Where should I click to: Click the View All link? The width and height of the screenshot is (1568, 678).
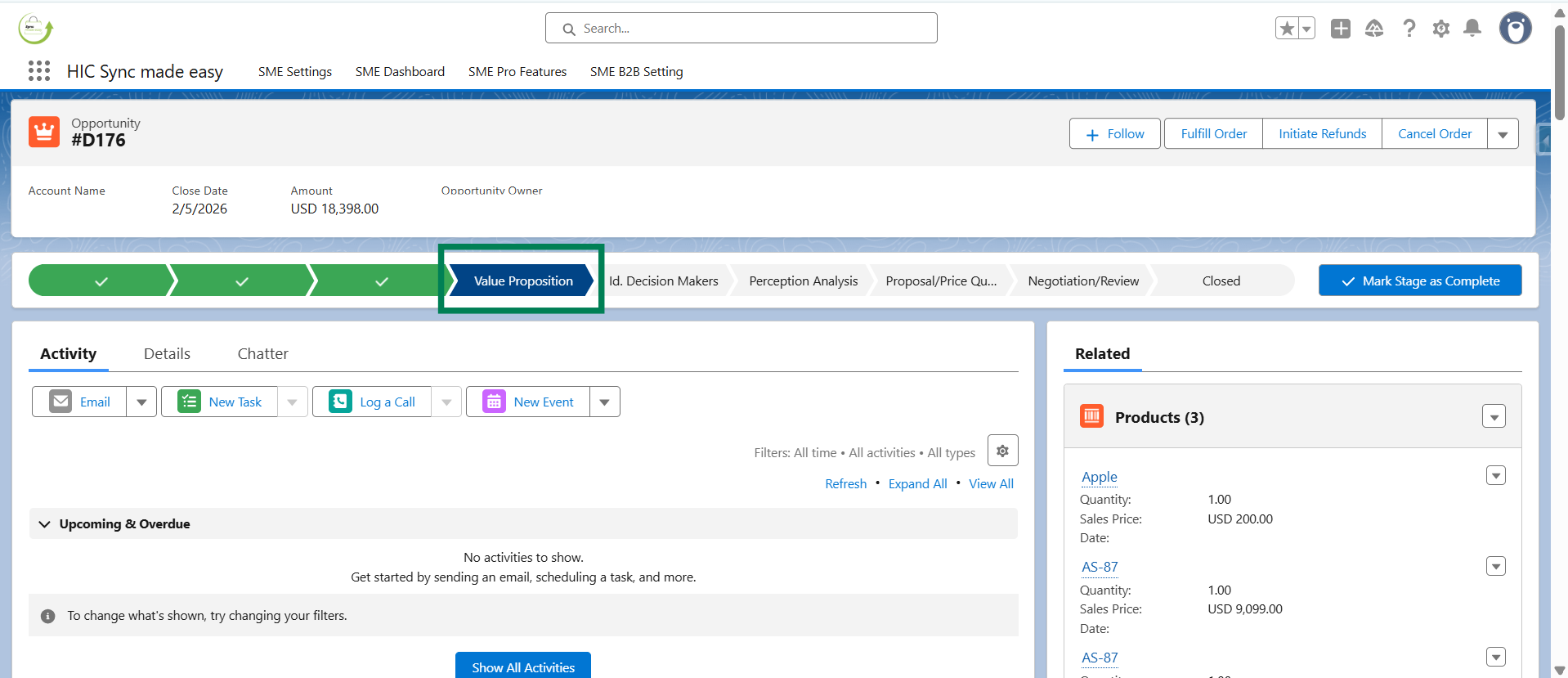pyautogui.click(x=991, y=484)
